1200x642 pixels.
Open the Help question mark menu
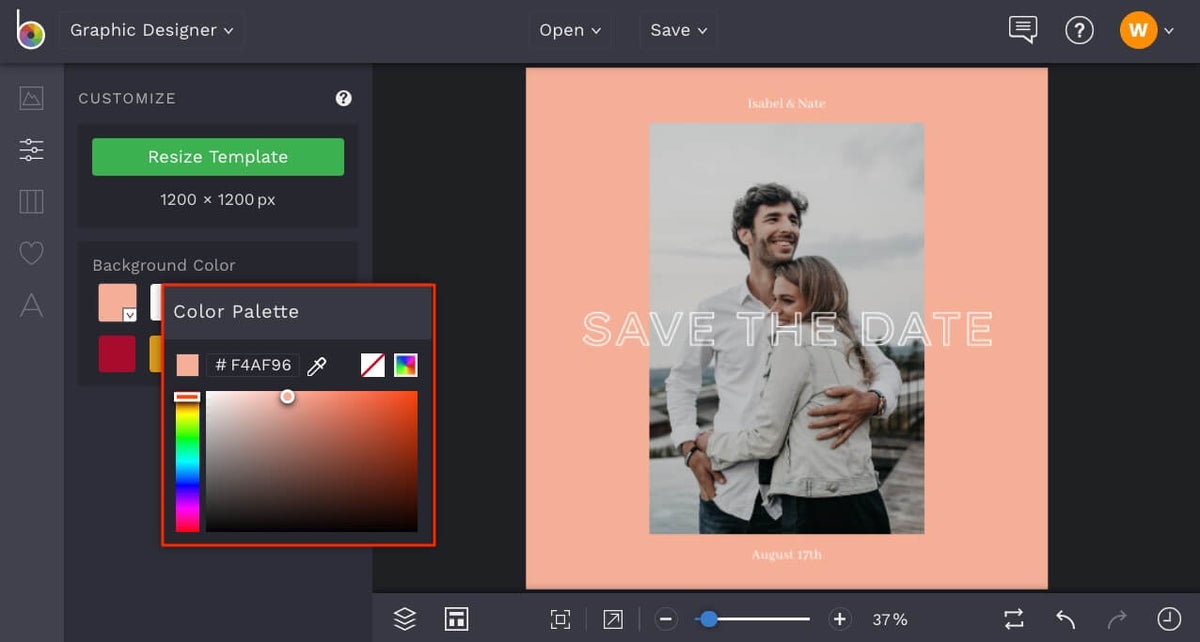(1080, 30)
